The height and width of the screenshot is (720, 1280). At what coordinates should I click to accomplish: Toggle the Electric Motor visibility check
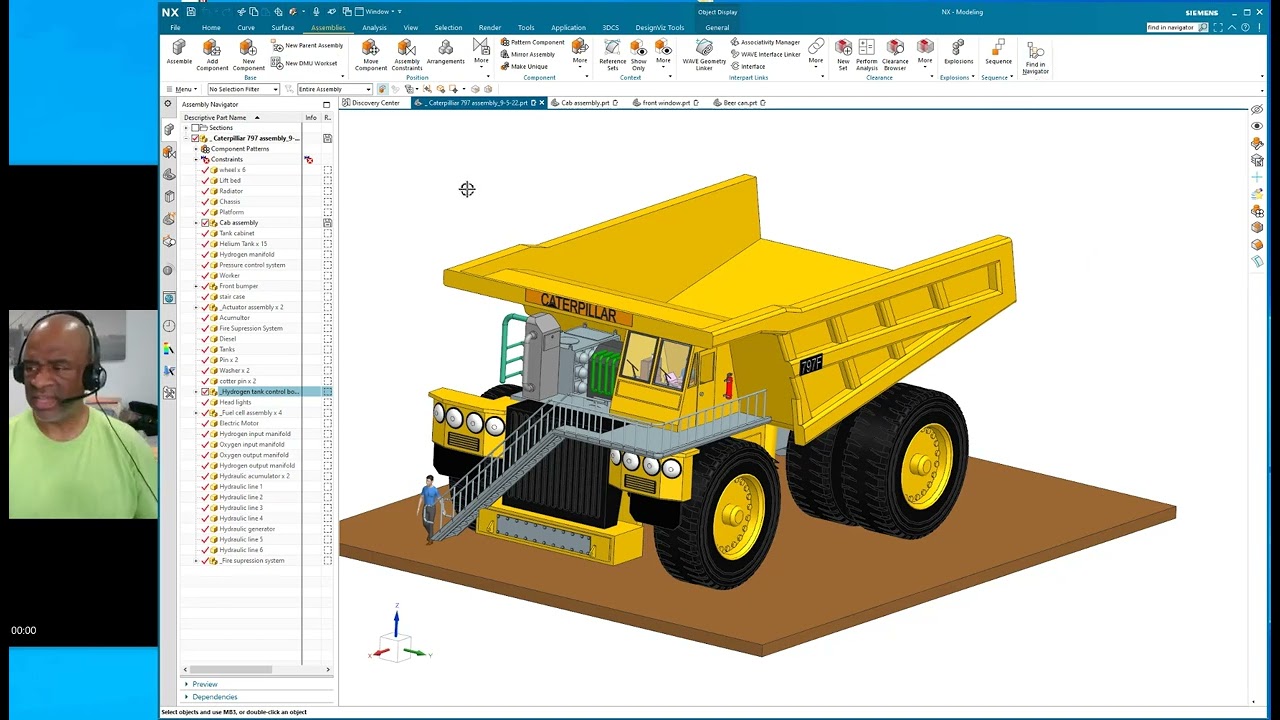point(205,423)
